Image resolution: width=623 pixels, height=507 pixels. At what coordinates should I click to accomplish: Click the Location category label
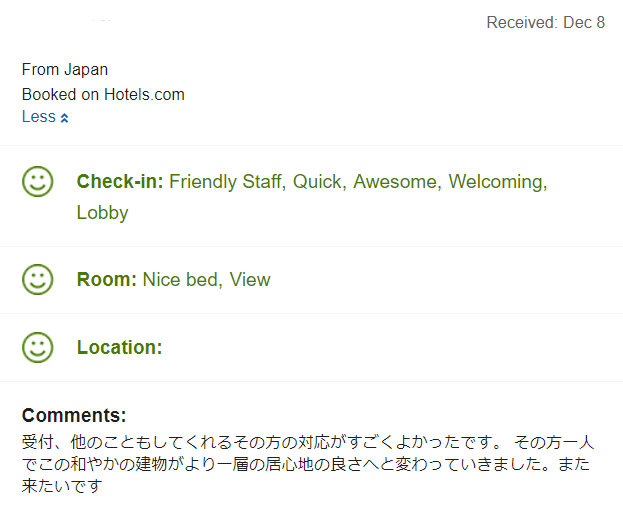click(120, 347)
